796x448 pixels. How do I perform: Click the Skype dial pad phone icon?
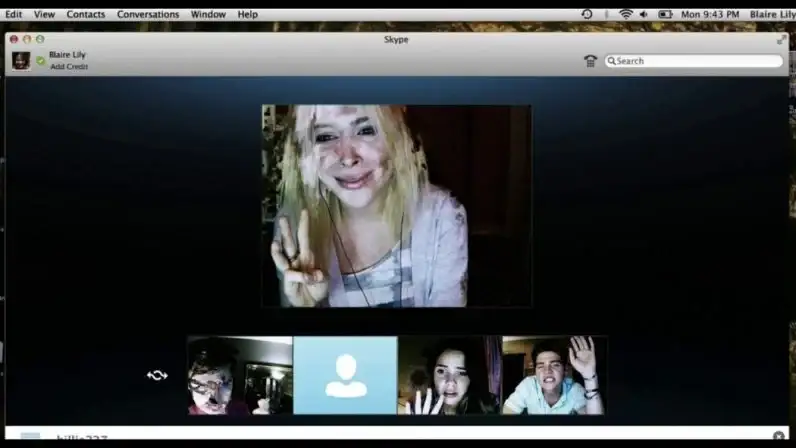coord(590,61)
